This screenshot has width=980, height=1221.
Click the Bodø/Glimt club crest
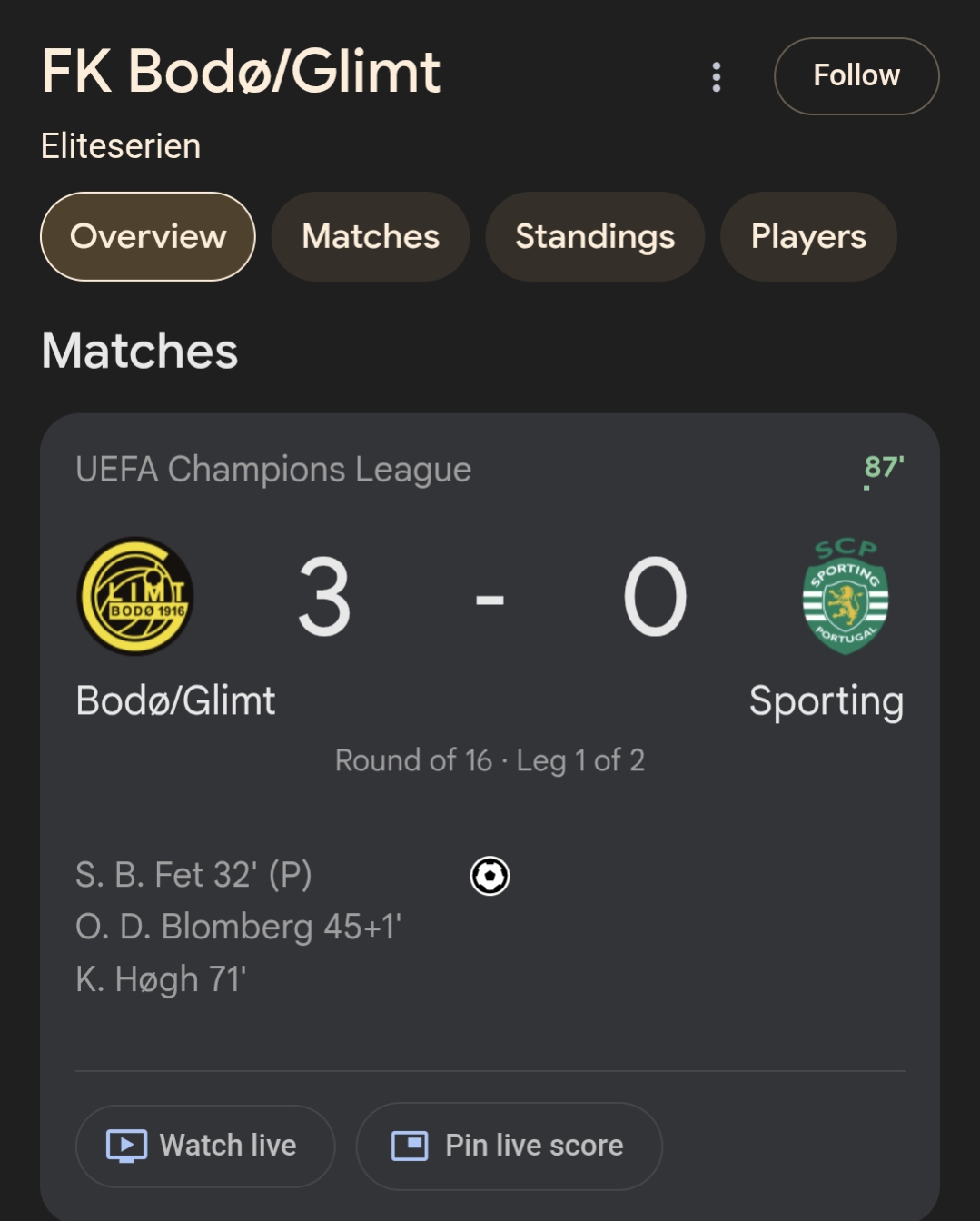[x=135, y=597]
